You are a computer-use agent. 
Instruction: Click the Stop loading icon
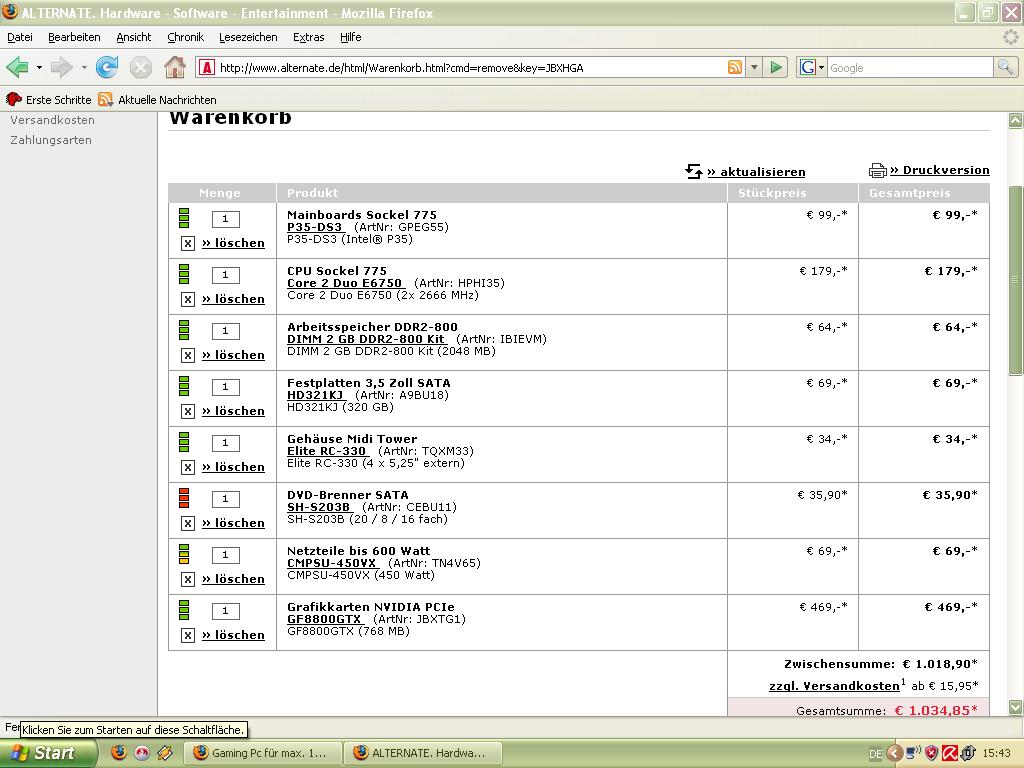click(x=140, y=67)
